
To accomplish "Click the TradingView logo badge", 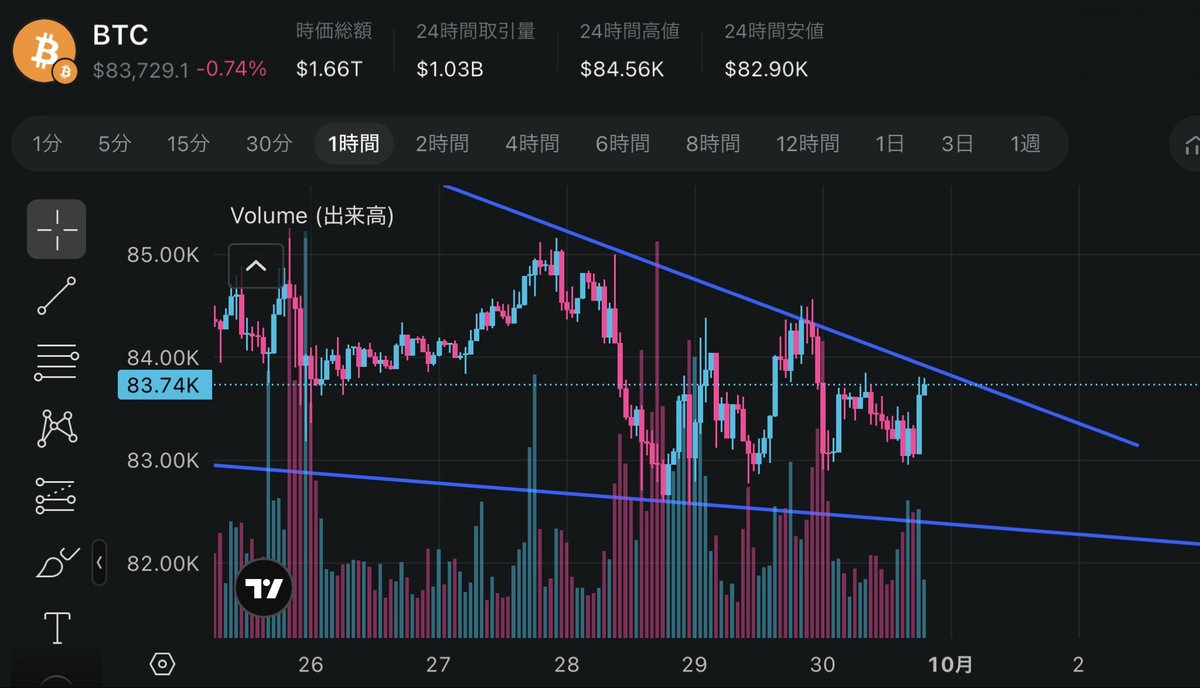I will pos(264,588).
